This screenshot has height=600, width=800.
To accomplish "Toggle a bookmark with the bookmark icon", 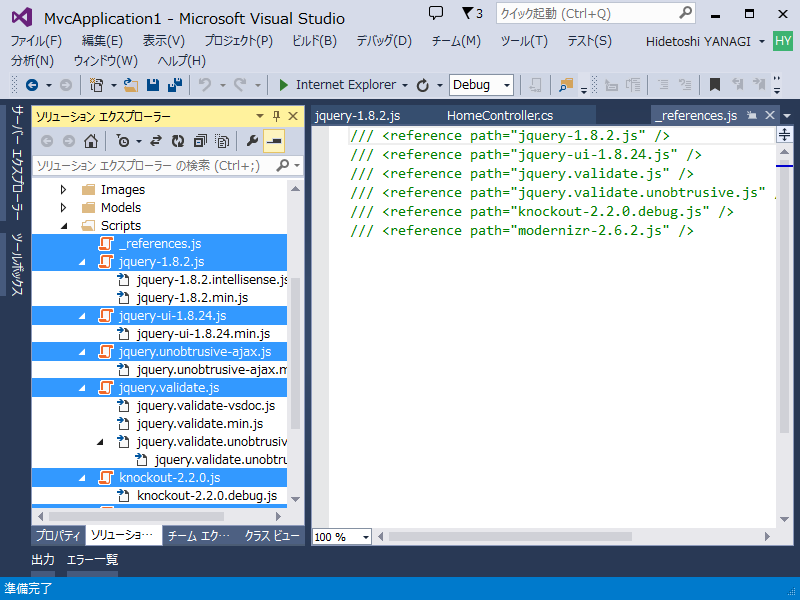I will pyautogui.click(x=715, y=85).
